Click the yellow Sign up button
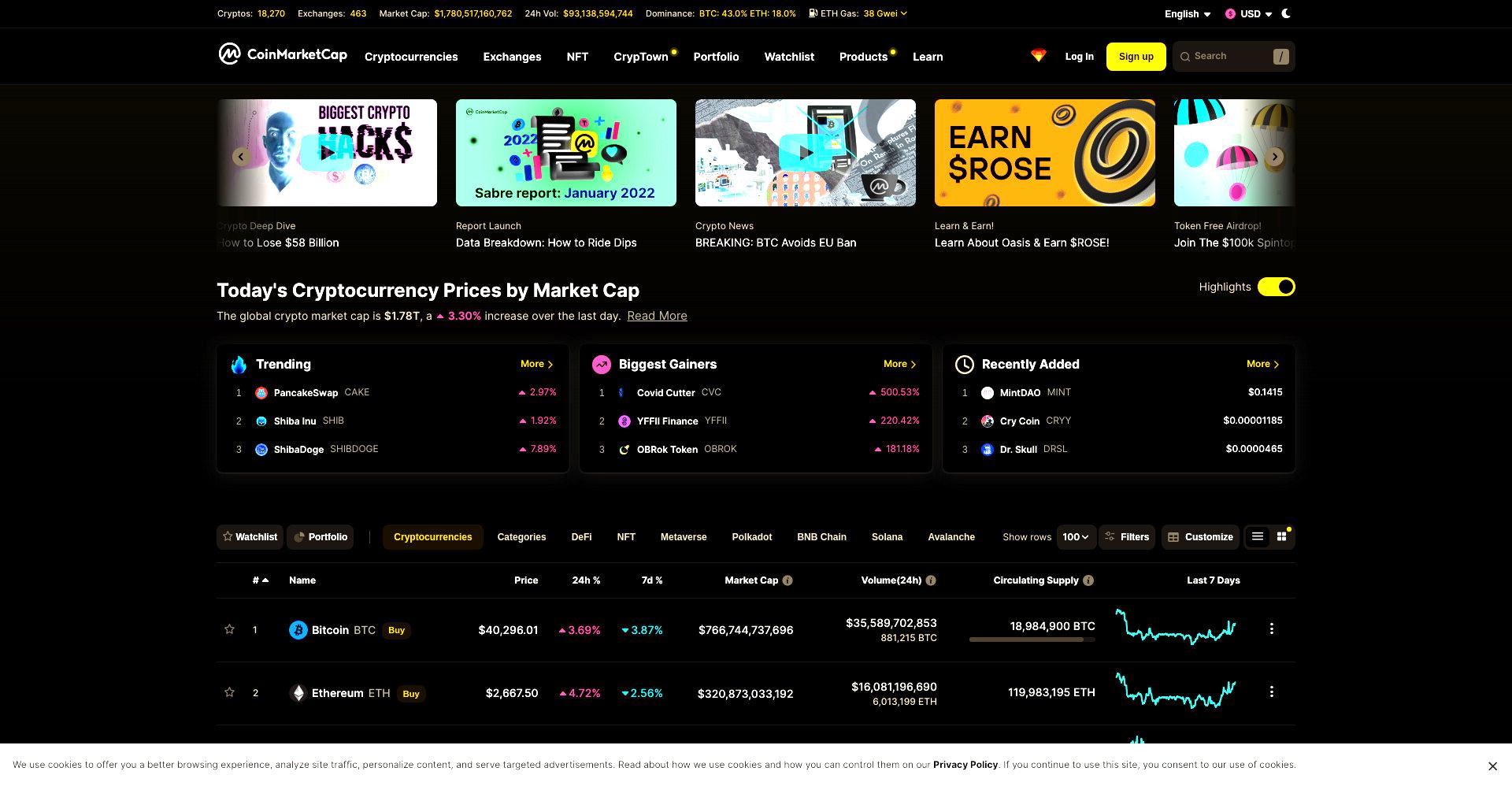Screen dimensions: 1512x786 point(1136,57)
